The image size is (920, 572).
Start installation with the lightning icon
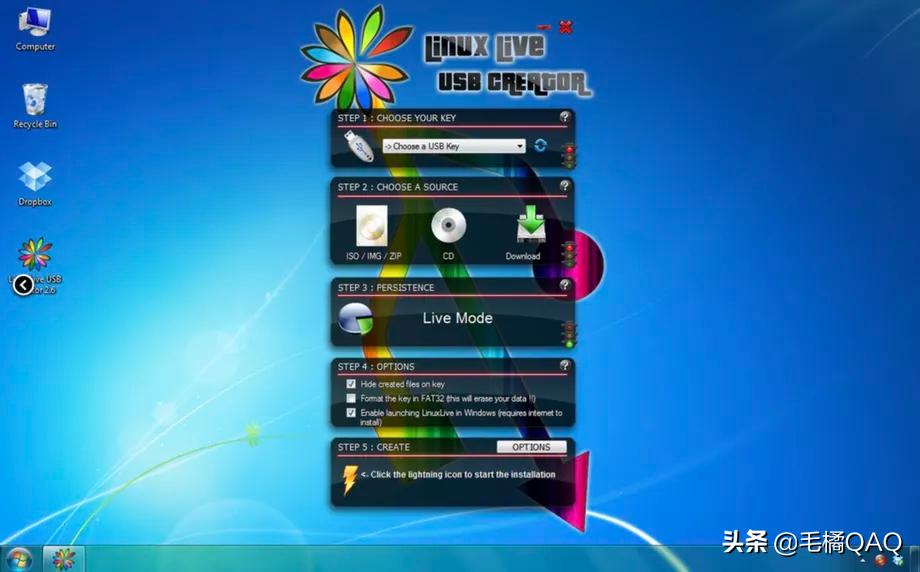350,479
